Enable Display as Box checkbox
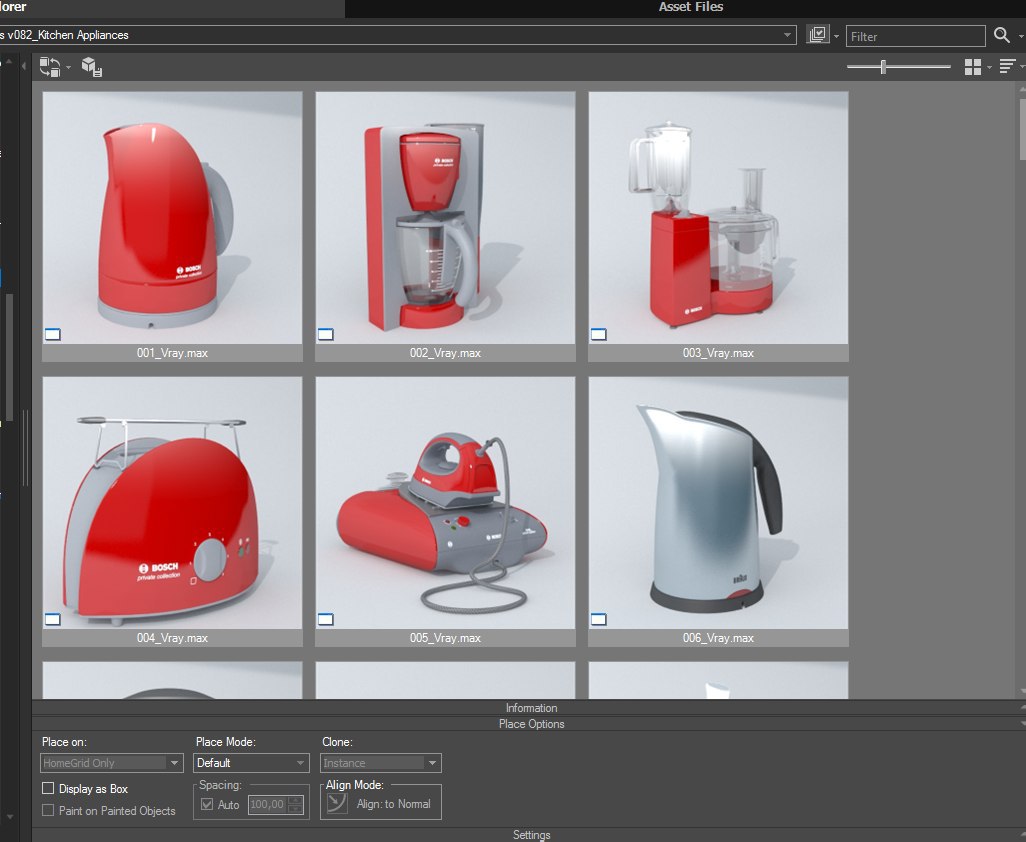The image size is (1026, 842). pyautogui.click(x=48, y=788)
